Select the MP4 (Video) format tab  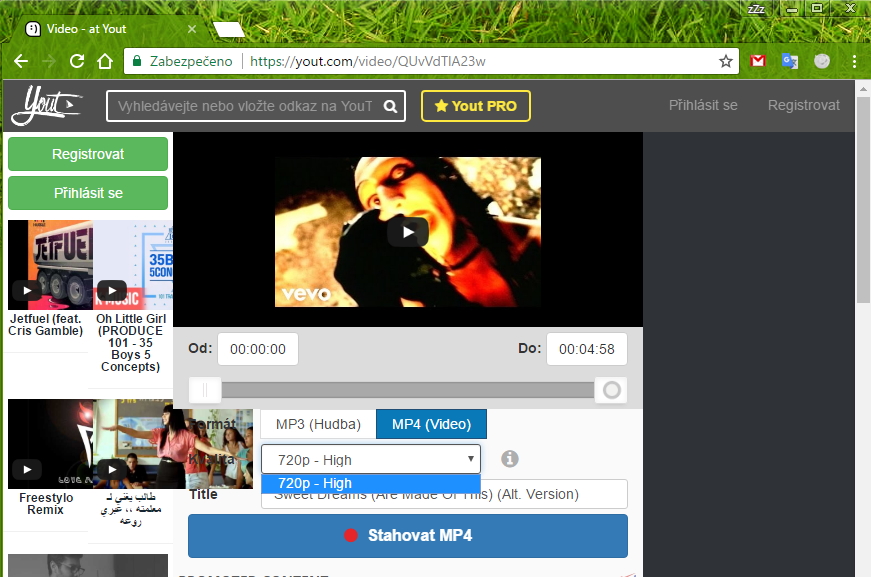click(432, 424)
